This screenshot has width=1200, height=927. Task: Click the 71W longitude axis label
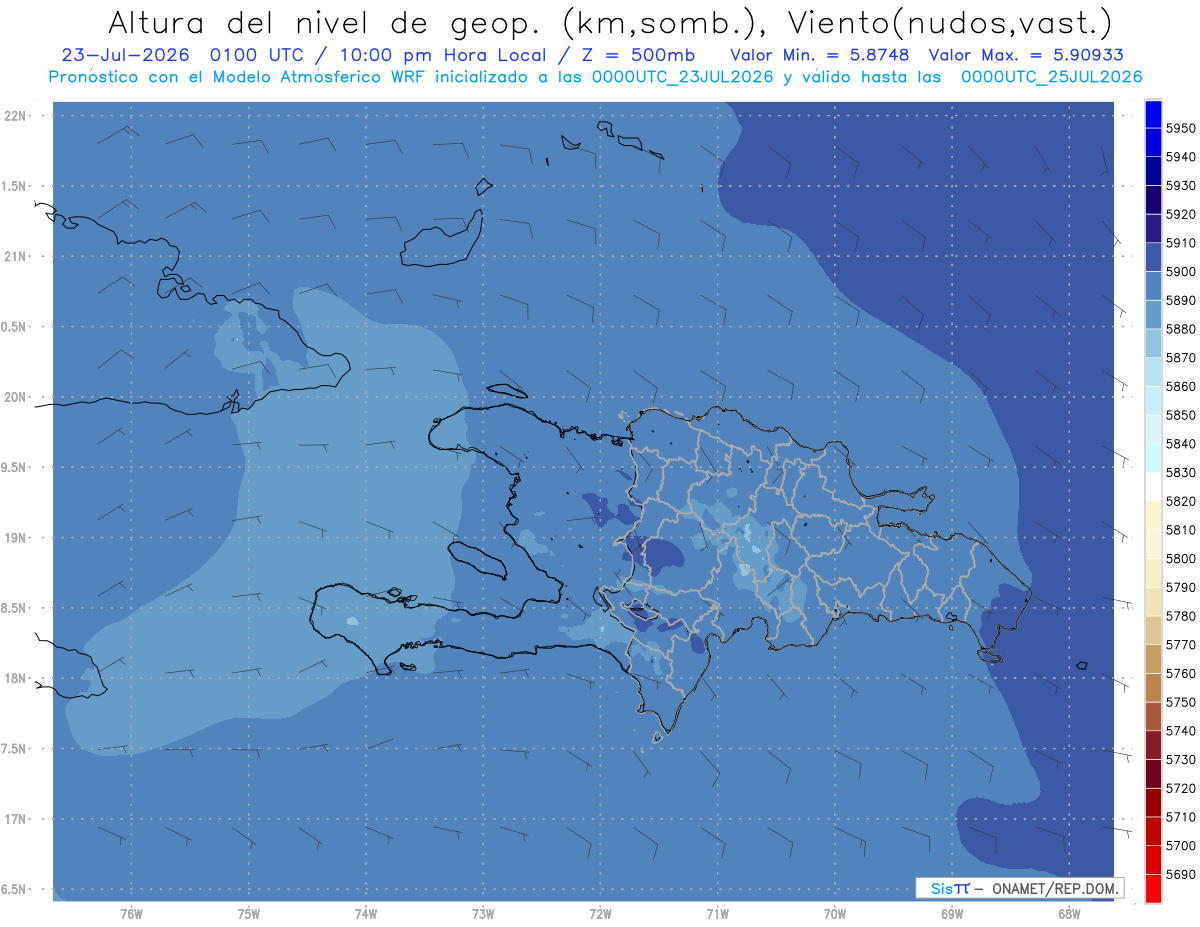(717, 913)
